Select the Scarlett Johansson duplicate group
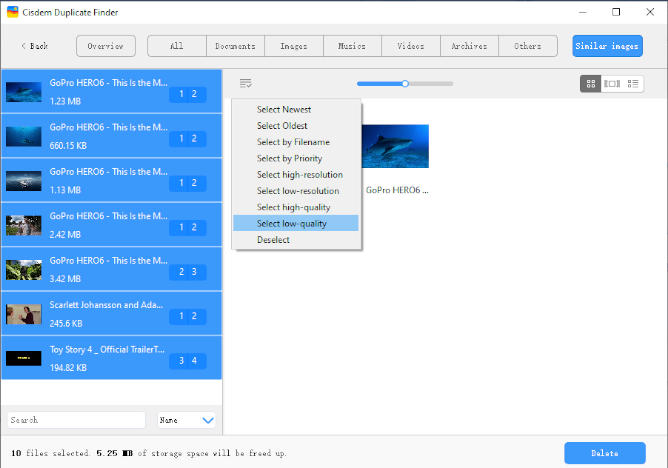668x468 pixels. pyautogui.click(x=111, y=314)
